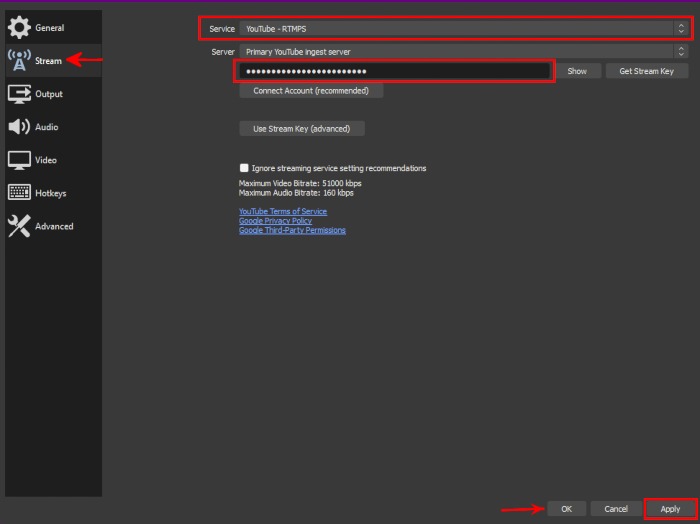Click the Video display icon
This screenshot has width=700, height=524.
[x=19, y=160]
